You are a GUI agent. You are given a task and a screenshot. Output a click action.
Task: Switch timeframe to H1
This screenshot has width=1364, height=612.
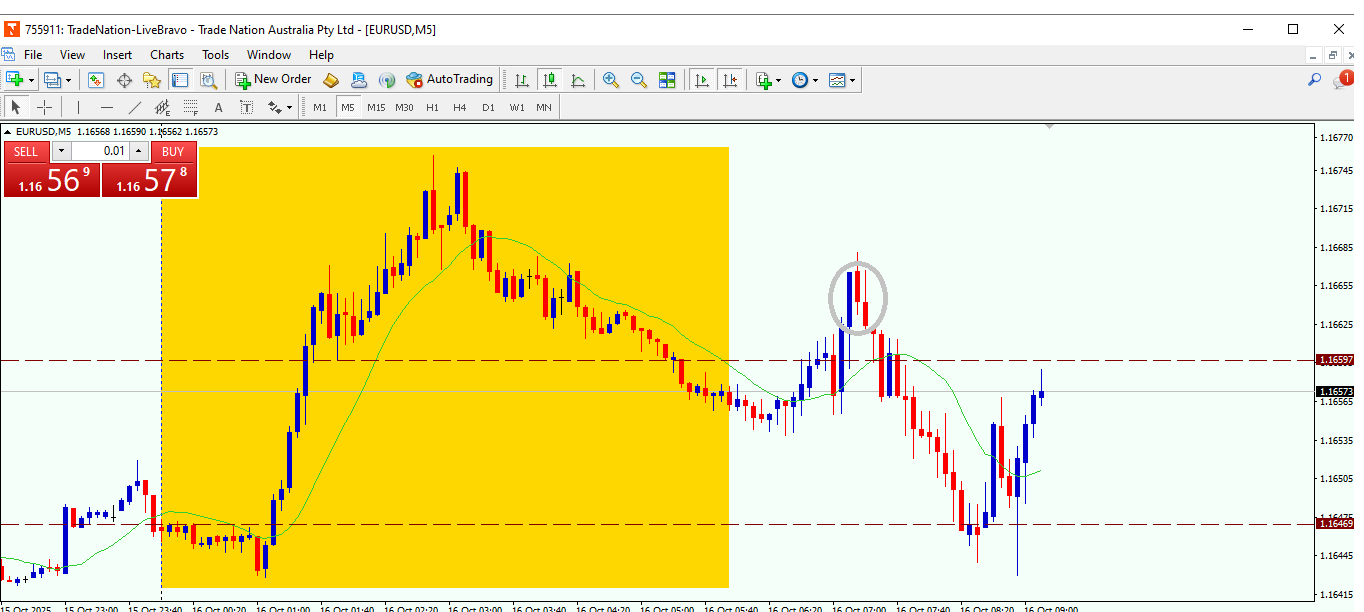point(432,107)
